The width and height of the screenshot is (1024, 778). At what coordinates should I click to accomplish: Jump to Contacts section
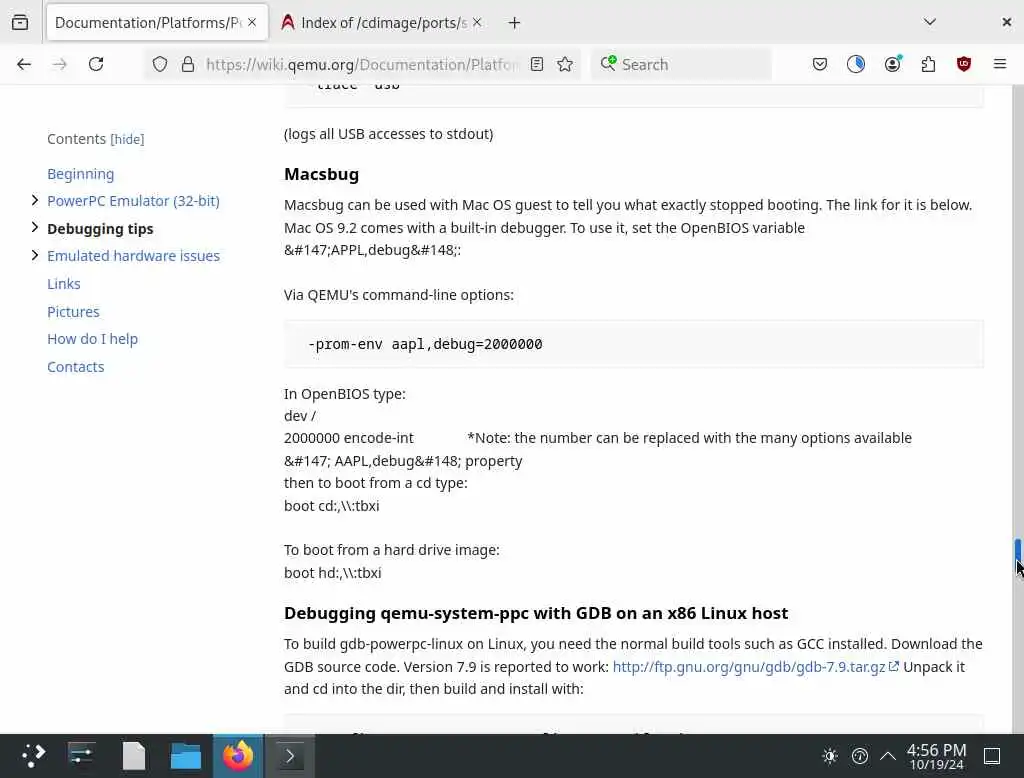(75, 366)
